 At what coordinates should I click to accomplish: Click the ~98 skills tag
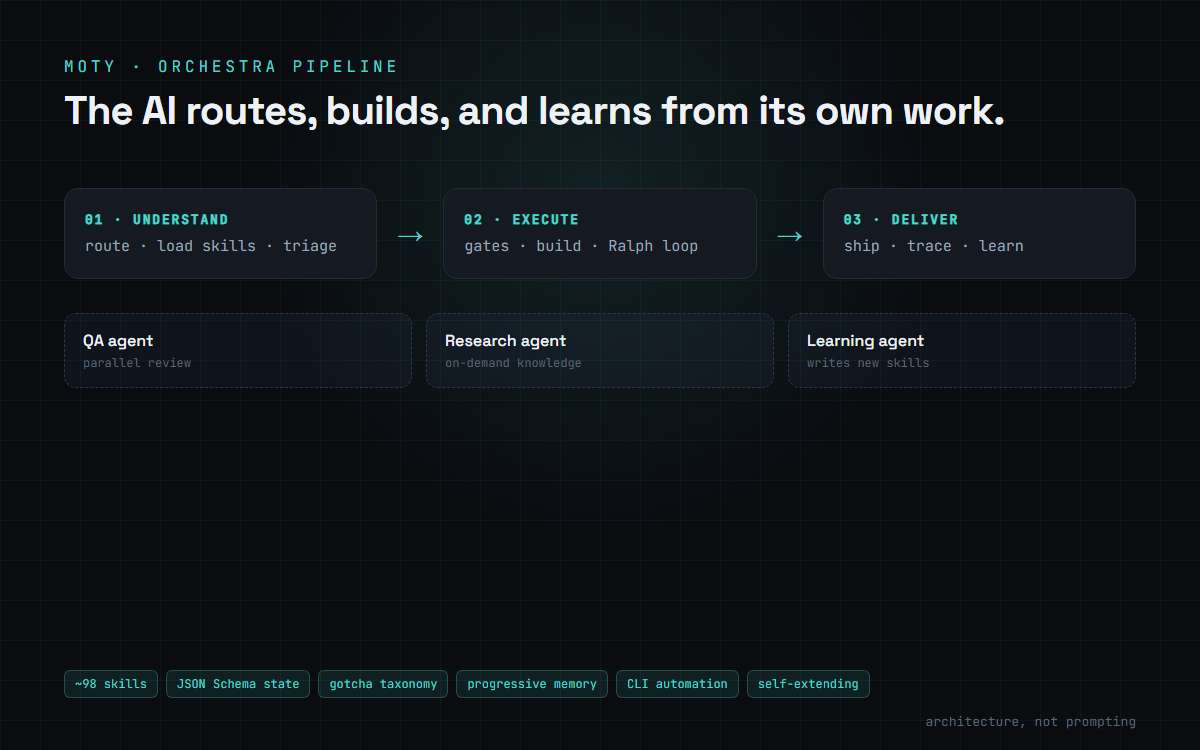[x=111, y=684]
